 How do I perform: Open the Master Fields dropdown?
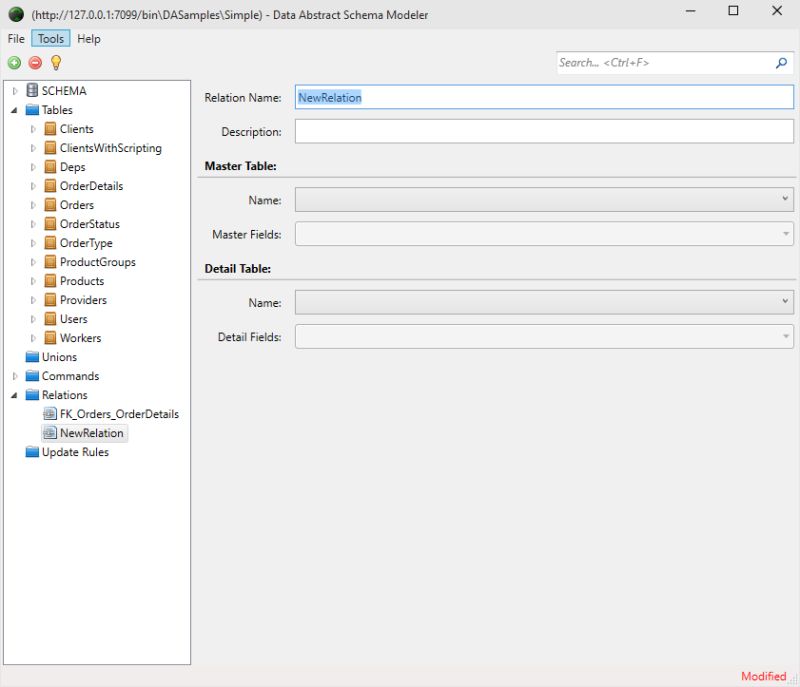[785, 234]
